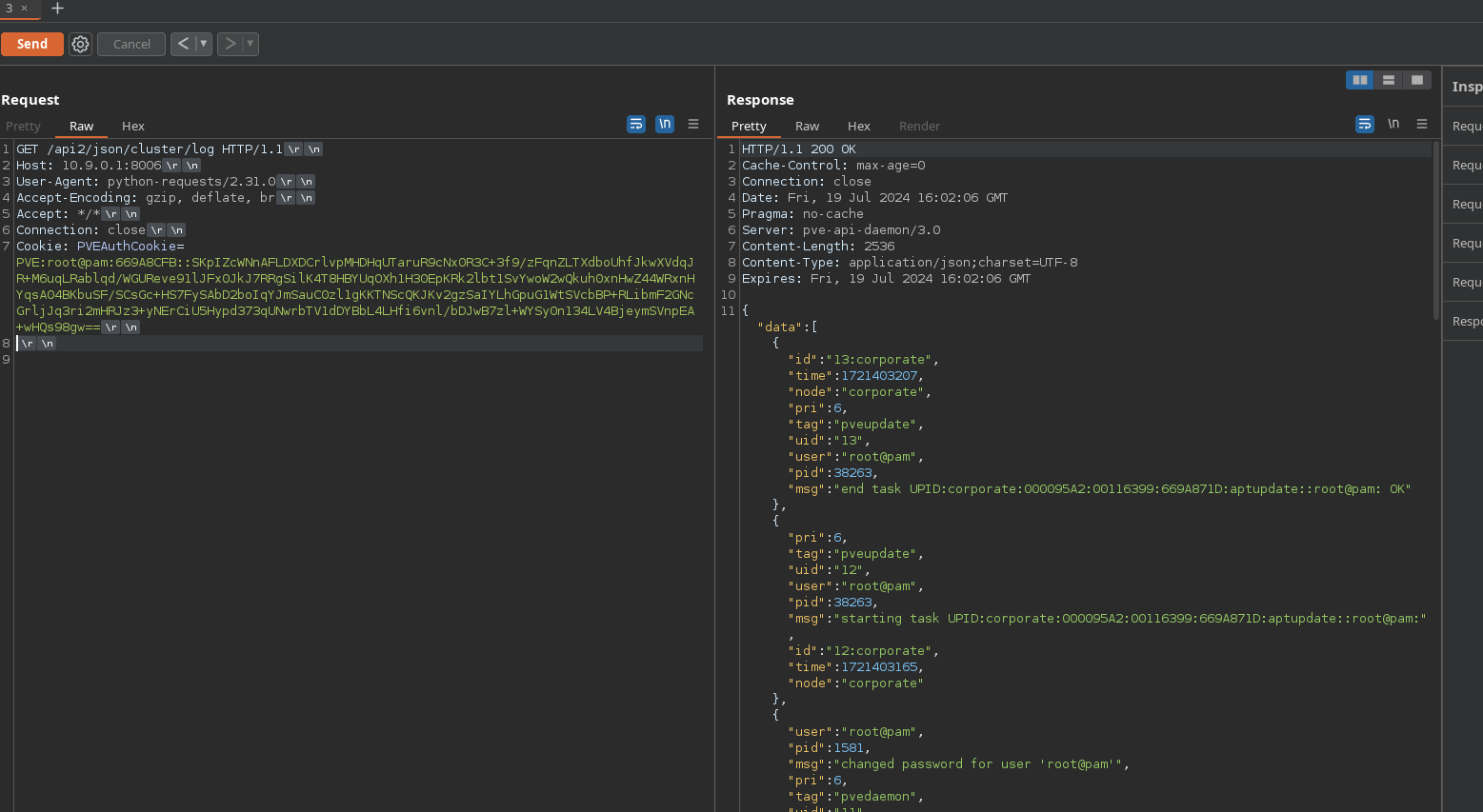Select side-by-side layout view
The width and height of the screenshot is (1483, 812).
pyautogui.click(x=1360, y=80)
